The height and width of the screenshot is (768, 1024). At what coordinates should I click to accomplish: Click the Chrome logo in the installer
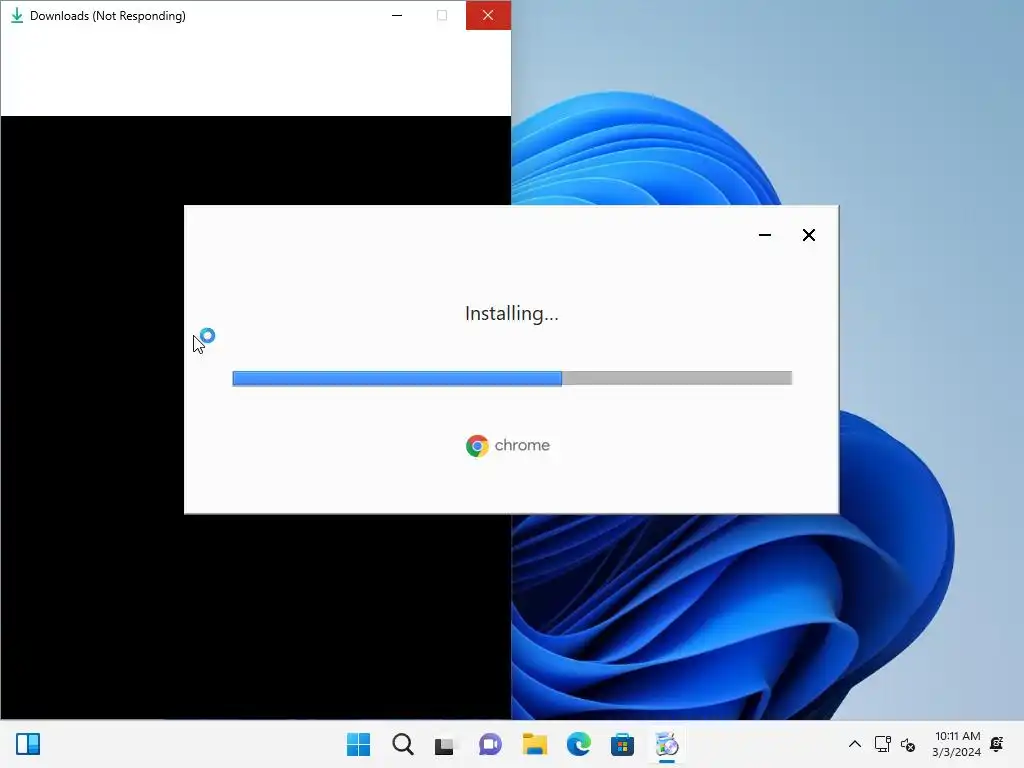[x=477, y=446]
